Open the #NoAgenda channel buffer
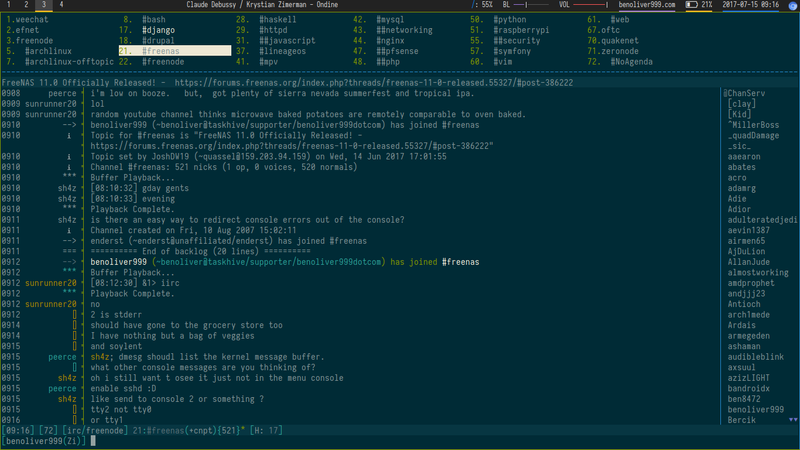Image resolution: width=800 pixels, height=450 pixels. [632, 62]
